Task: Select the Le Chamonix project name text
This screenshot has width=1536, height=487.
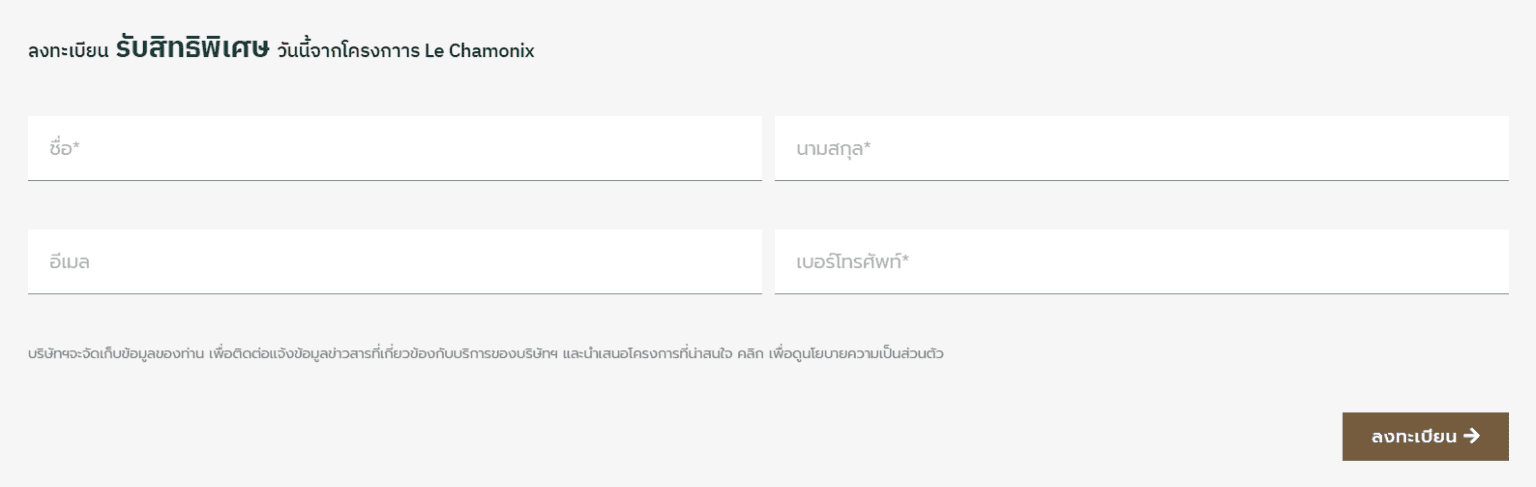Action: tap(479, 51)
